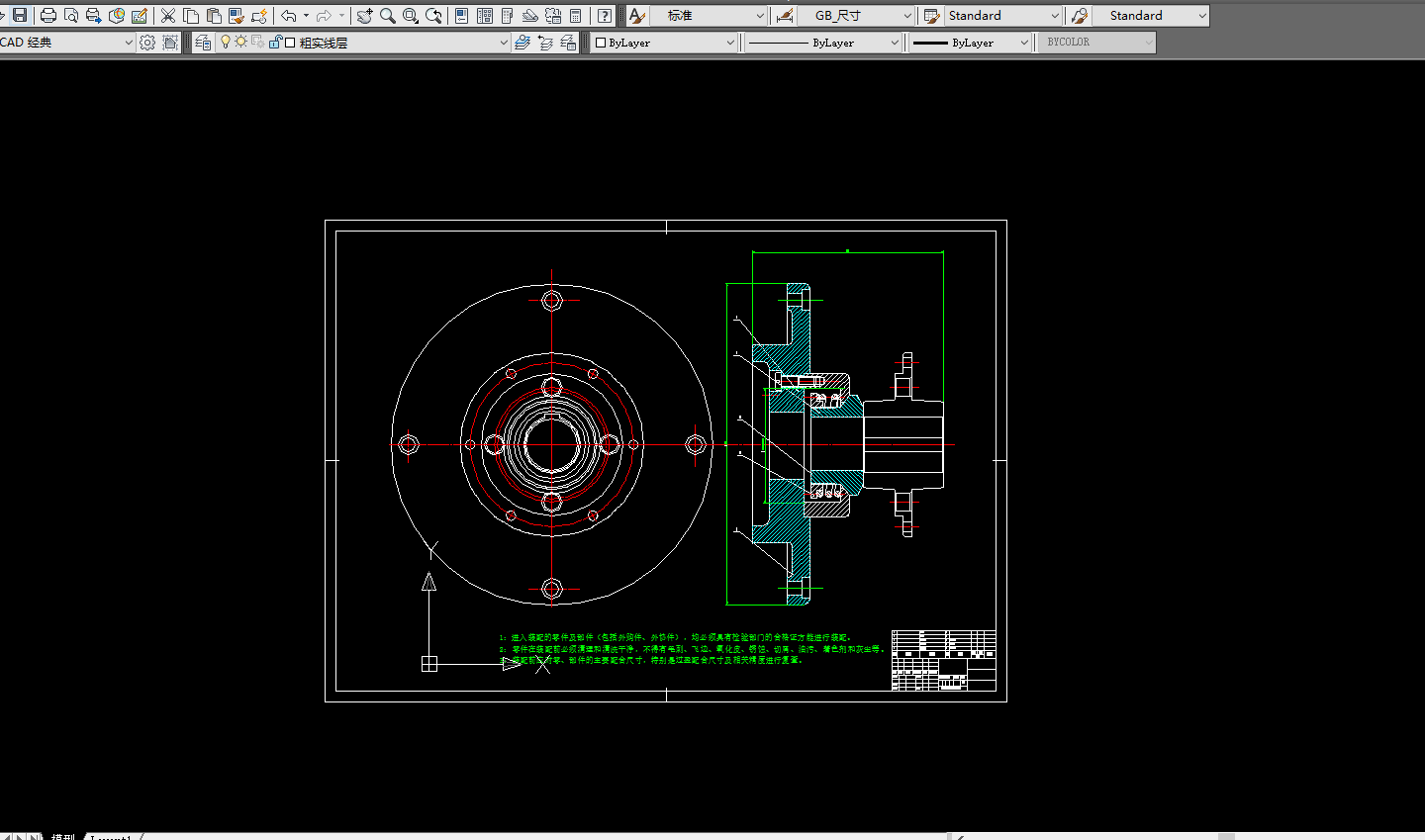Click the Layer Previous icon
Screen dimensions: 1425x840
click(x=545, y=43)
